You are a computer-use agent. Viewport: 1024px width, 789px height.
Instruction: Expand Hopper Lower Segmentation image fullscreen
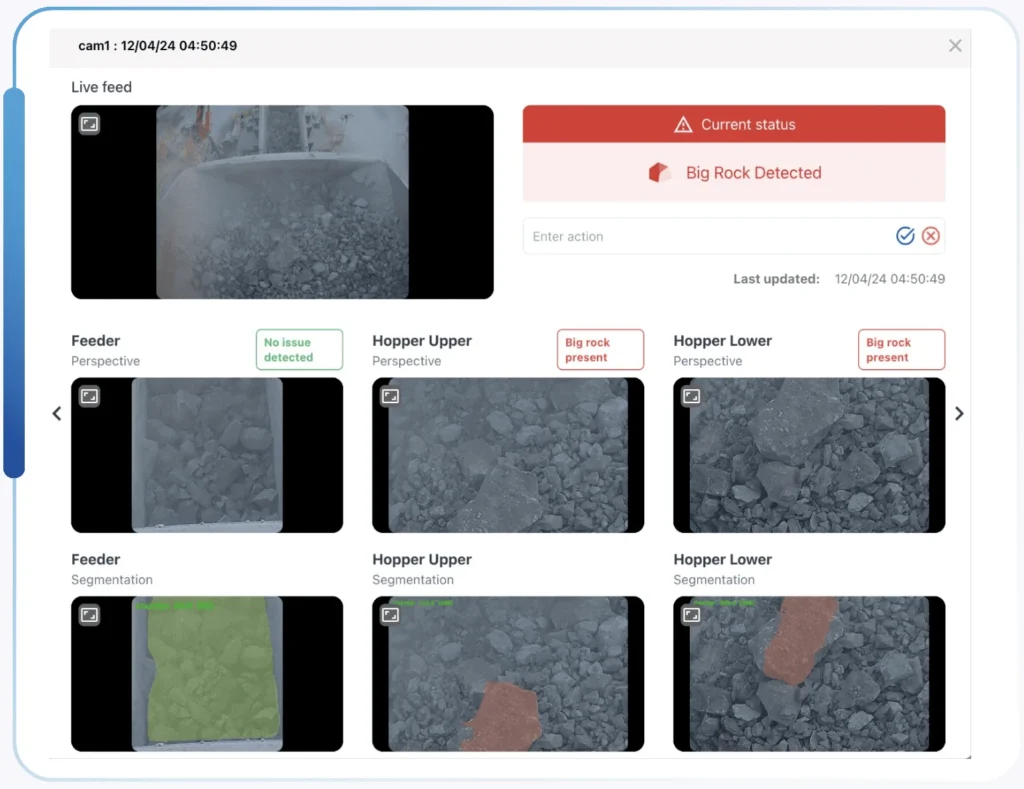pos(691,615)
